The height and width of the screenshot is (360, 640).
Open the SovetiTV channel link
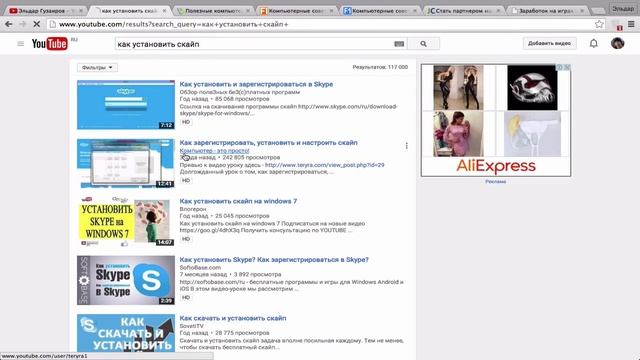coord(191,326)
